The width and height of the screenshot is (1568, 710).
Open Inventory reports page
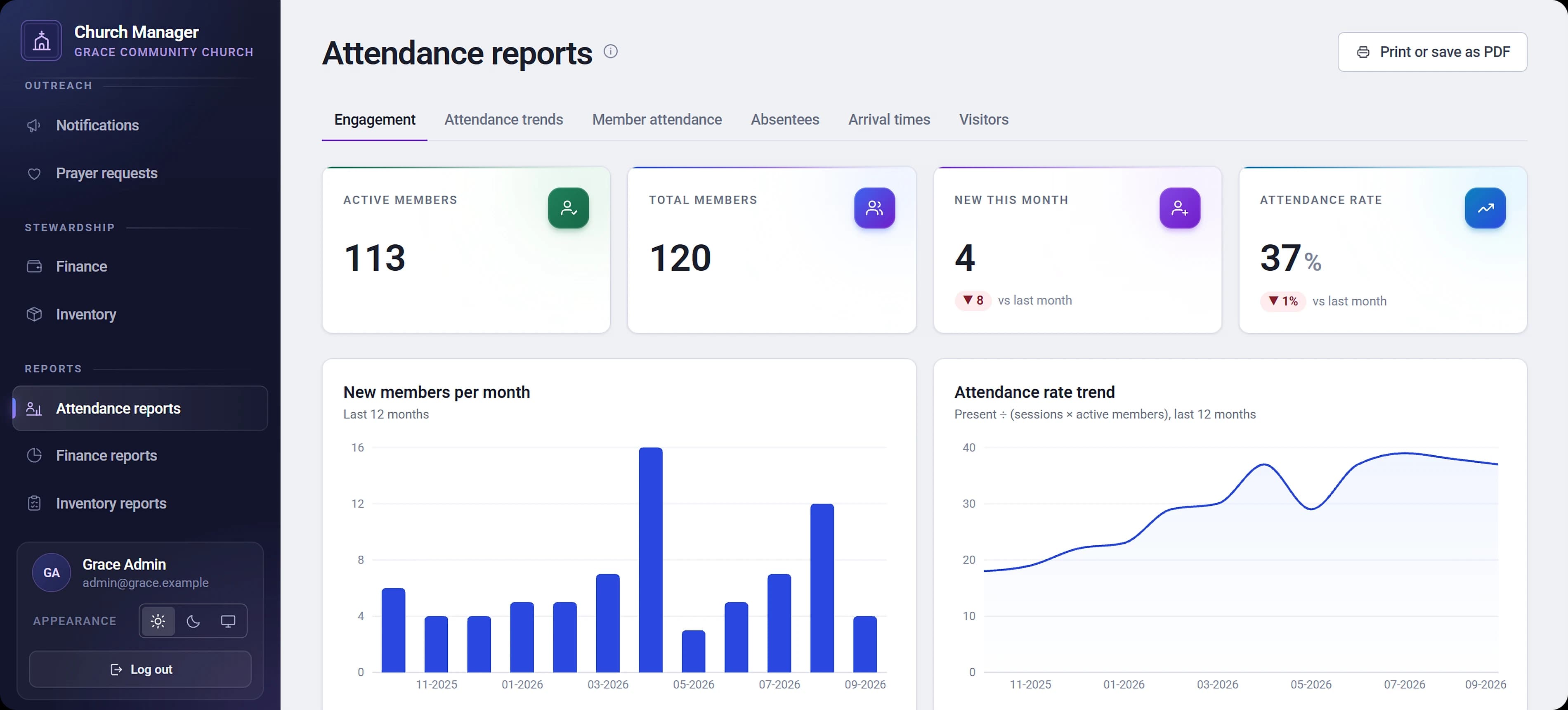click(x=140, y=504)
